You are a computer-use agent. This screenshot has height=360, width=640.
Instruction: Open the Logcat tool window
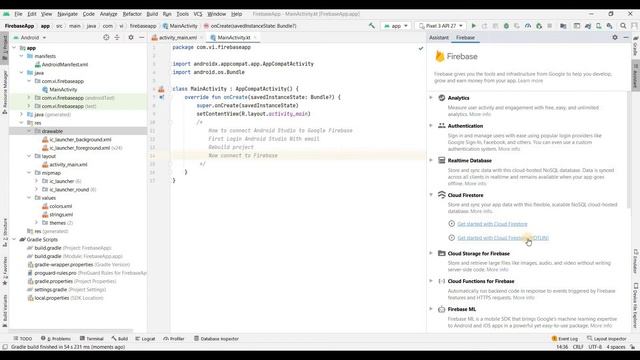[x=145, y=339]
